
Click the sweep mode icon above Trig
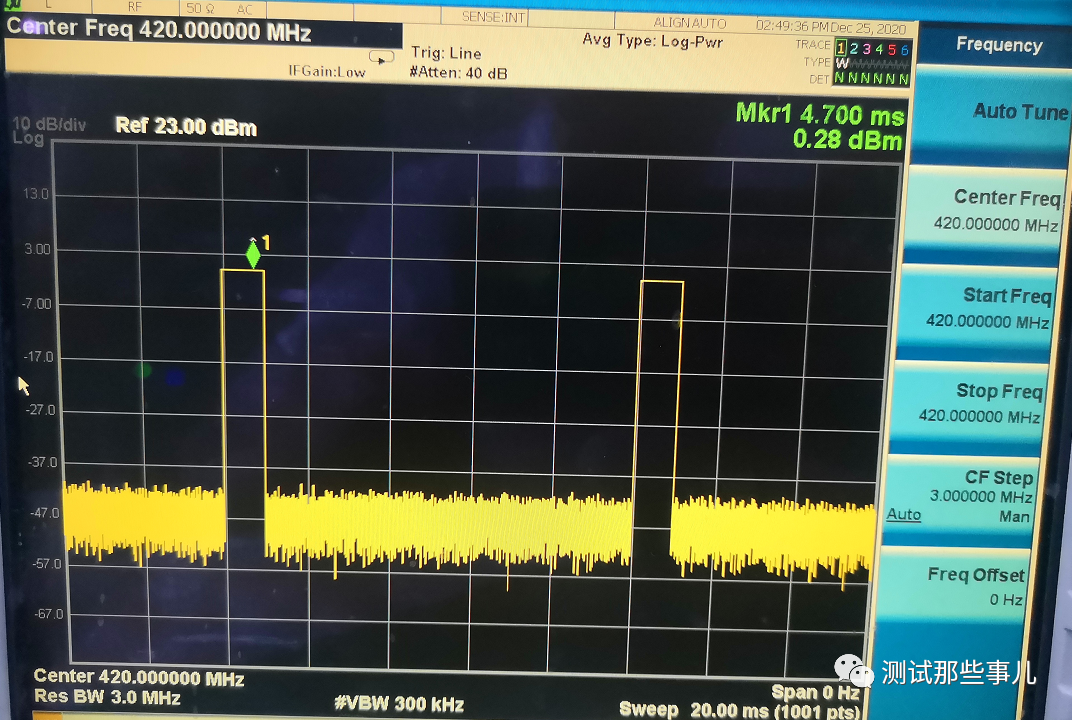(x=382, y=57)
